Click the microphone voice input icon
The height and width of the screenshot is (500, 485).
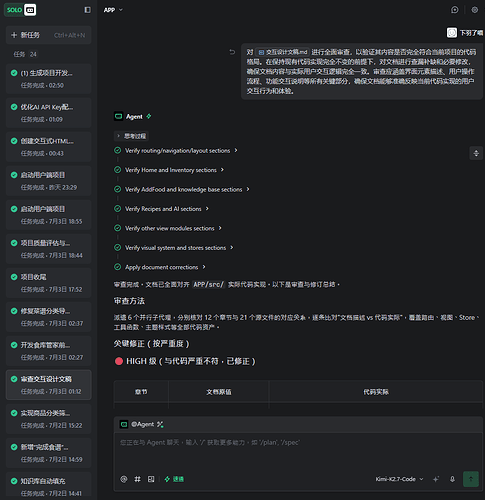[x=452, y=479]
